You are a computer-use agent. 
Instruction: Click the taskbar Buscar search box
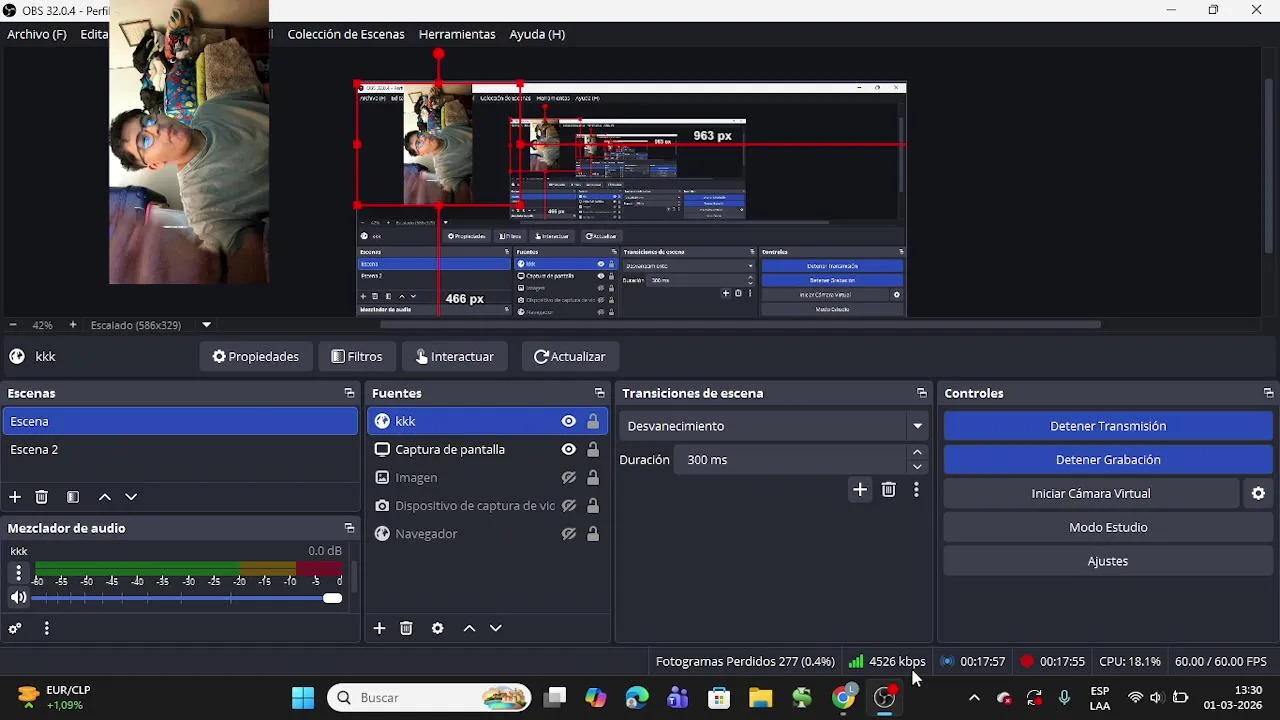pyautogui.click(x=429, y=698)
